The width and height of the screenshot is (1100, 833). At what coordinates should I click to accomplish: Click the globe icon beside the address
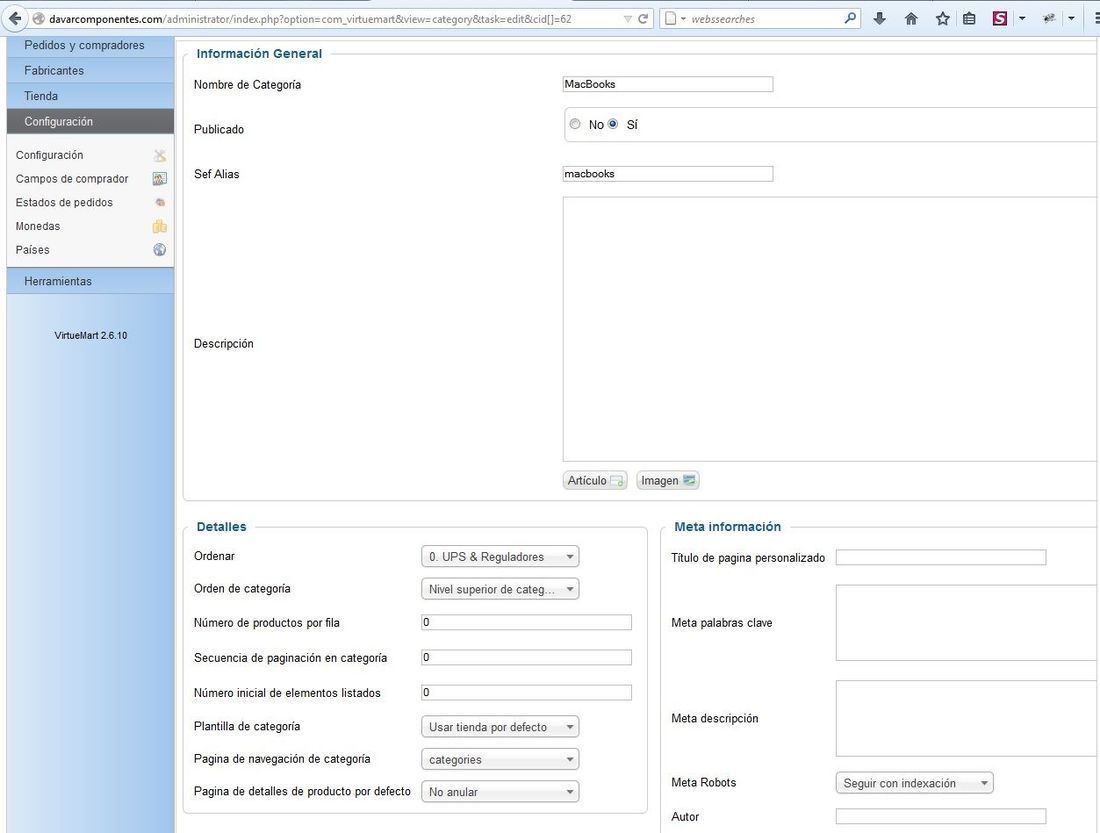click(x=39, y=19)
